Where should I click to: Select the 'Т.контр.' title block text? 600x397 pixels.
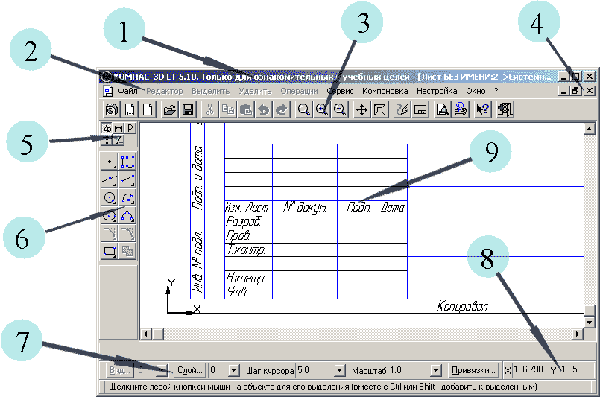coord(246,250)
